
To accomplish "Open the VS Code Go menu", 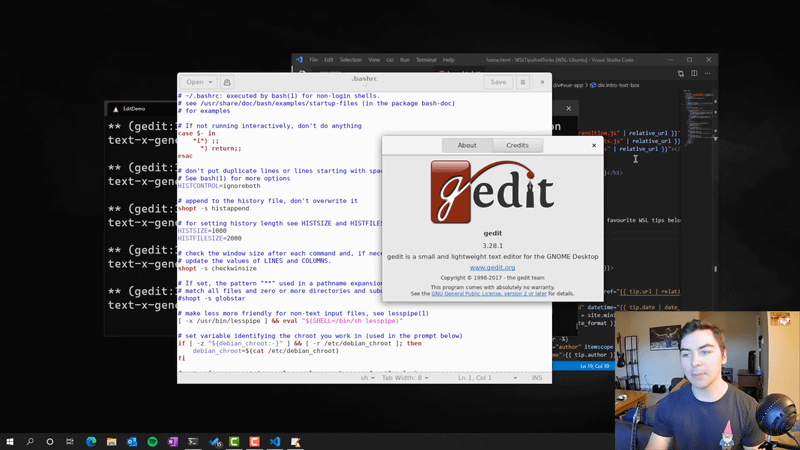I will (390, 60).
